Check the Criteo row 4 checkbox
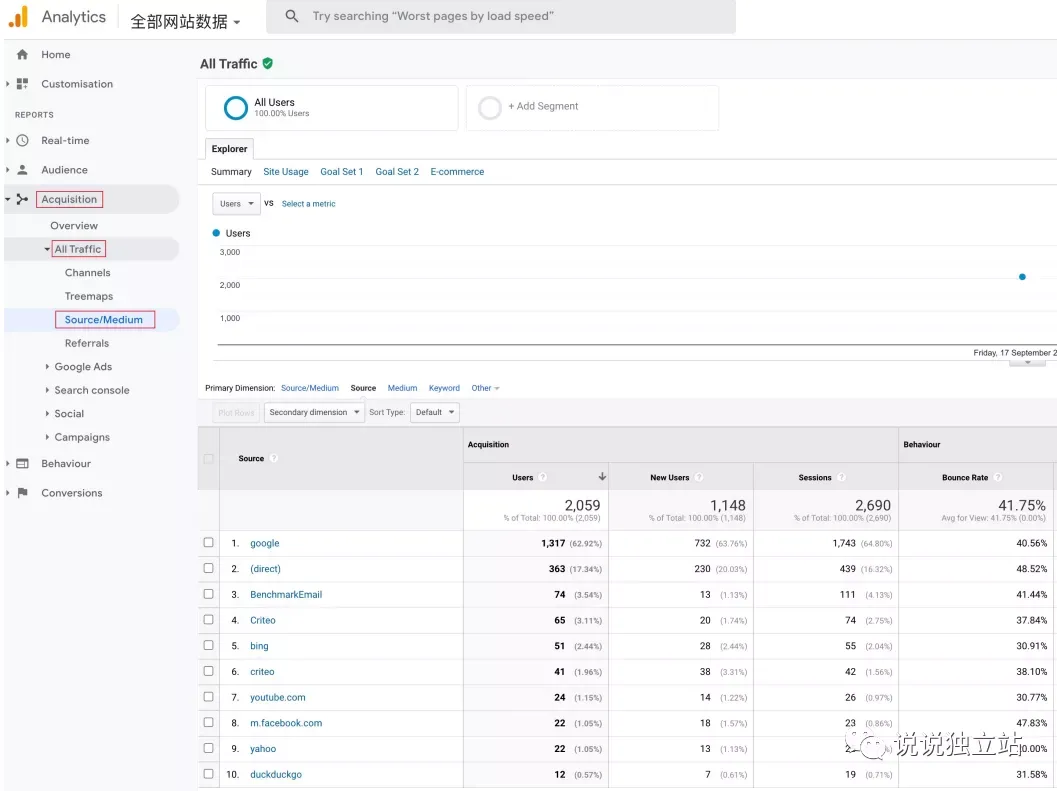Screen dimensions: 1057x791 click(x=208, y=619)
